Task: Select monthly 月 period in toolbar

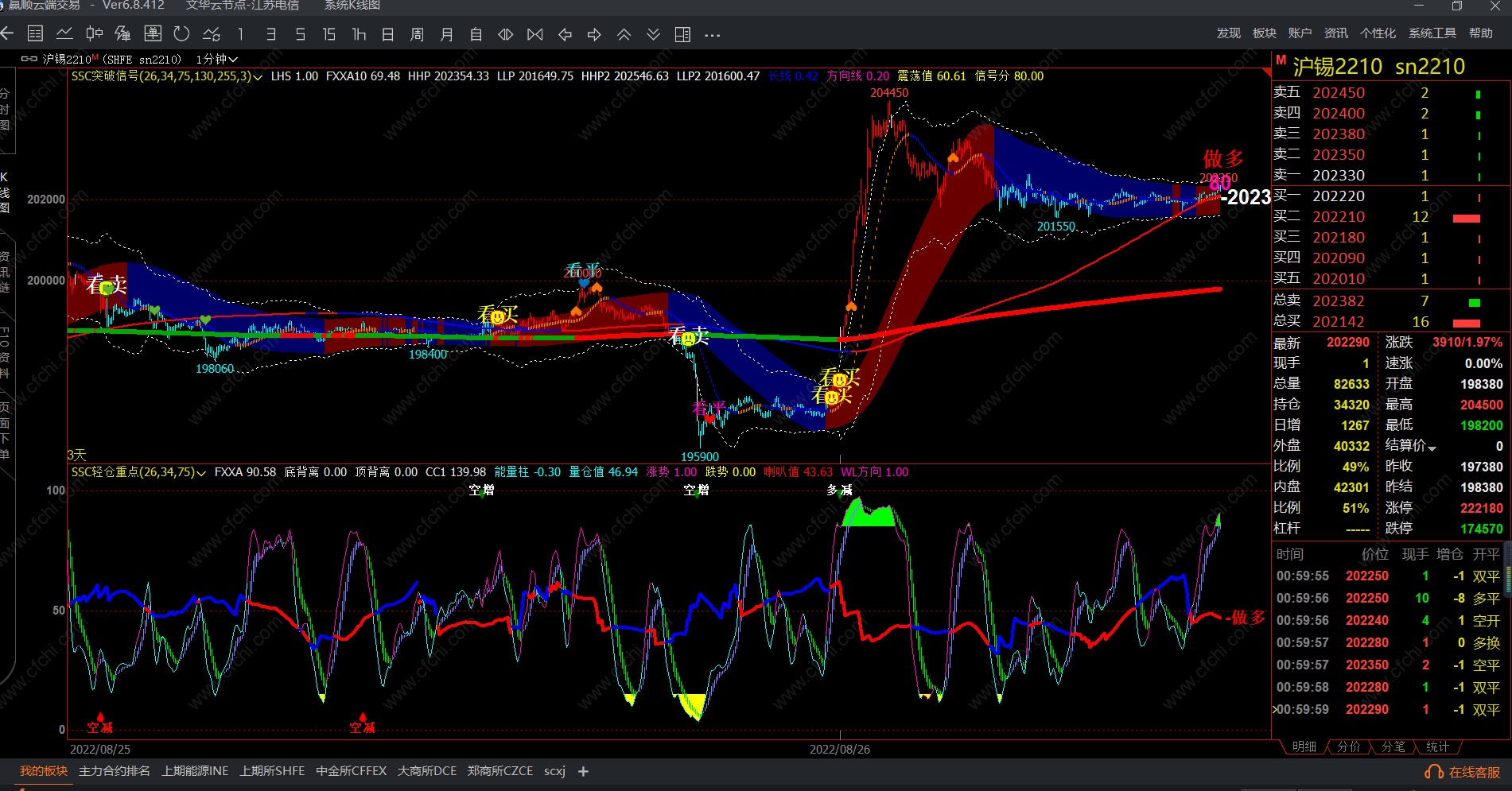Action: point(447,34)
